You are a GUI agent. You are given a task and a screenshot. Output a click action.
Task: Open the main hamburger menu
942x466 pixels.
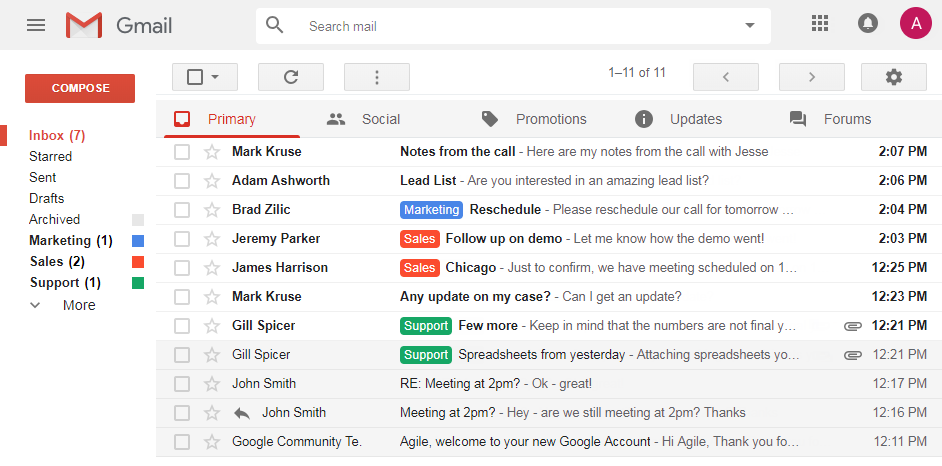tap(36, 25)
